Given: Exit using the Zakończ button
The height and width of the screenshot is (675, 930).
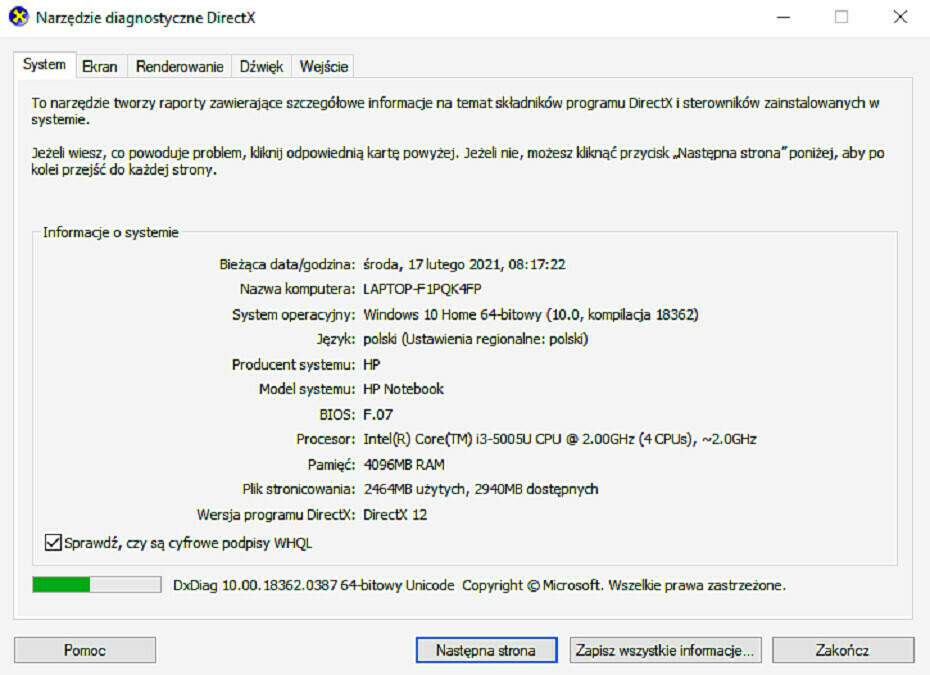Looking at the screenshot, I should [842, 650].
